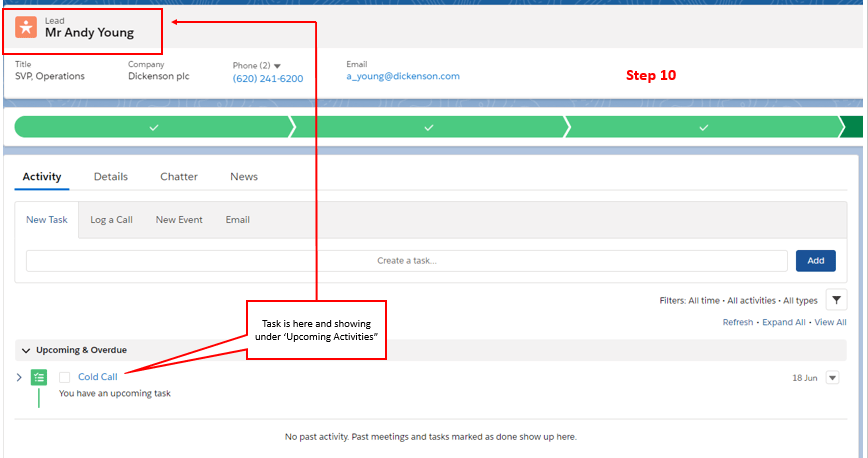Click the a_young@dickenson.com email link
The image size is (868, 458).
pos(403,76)
